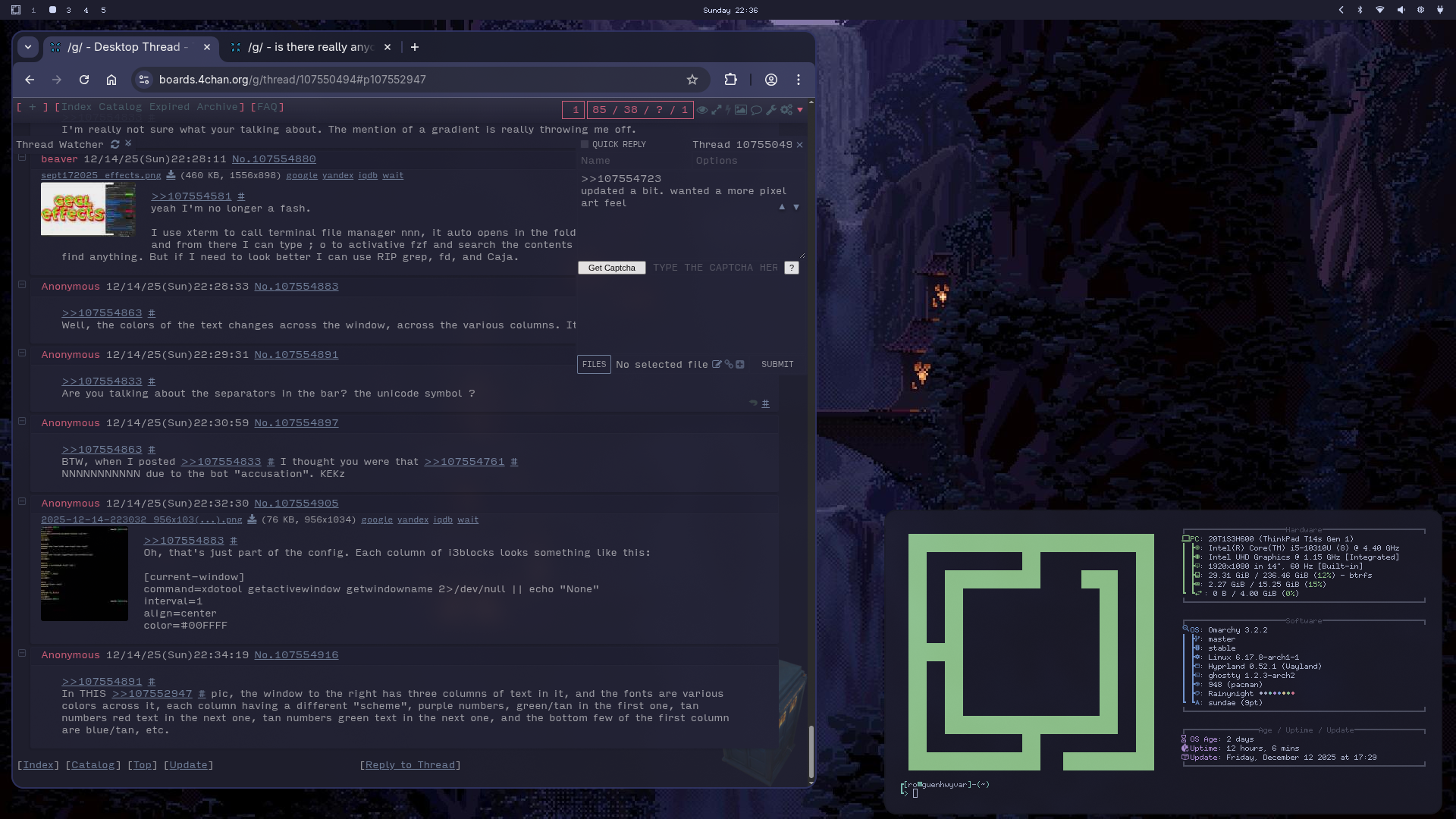Click the speech bubble icon in header
The width and height of the screenshot is (1456, 819).
(x=756, y=110)
